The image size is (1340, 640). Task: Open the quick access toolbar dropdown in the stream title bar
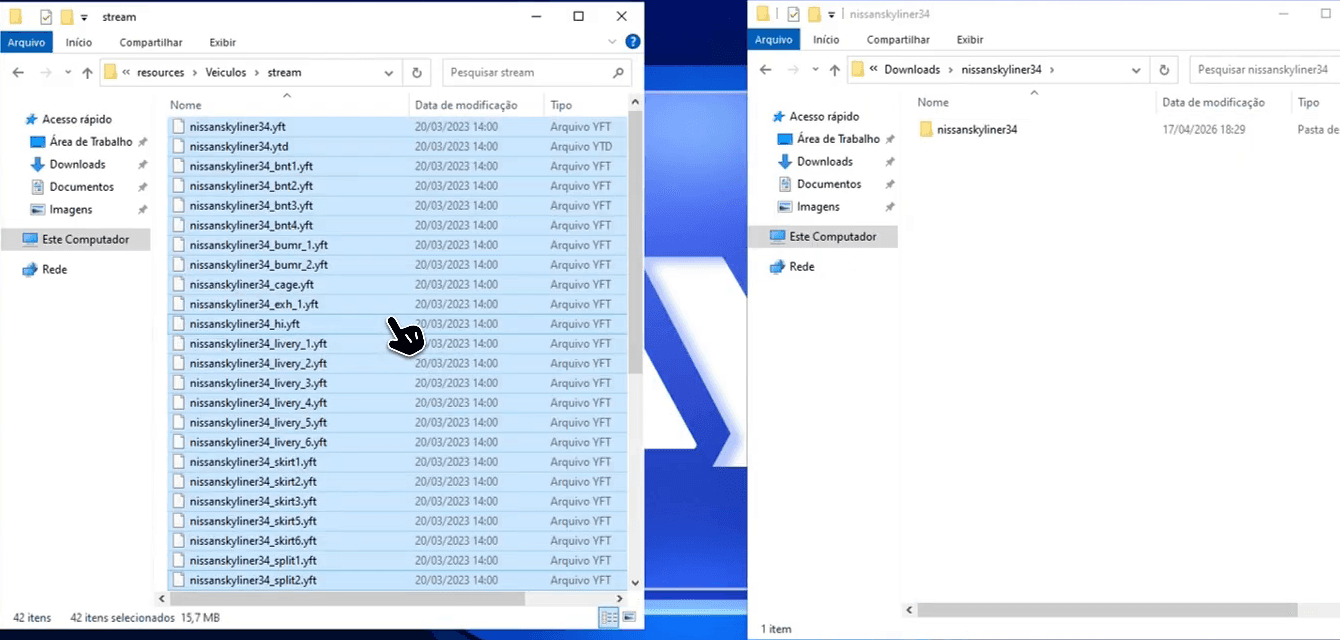84,17
